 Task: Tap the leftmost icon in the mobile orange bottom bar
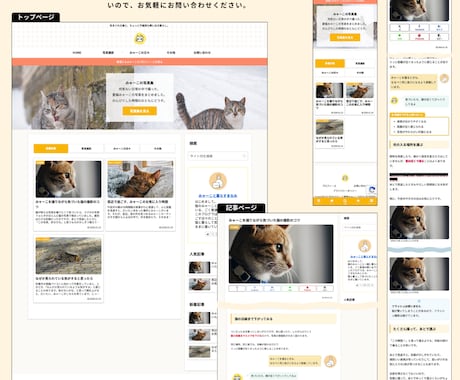pos(319,201)
